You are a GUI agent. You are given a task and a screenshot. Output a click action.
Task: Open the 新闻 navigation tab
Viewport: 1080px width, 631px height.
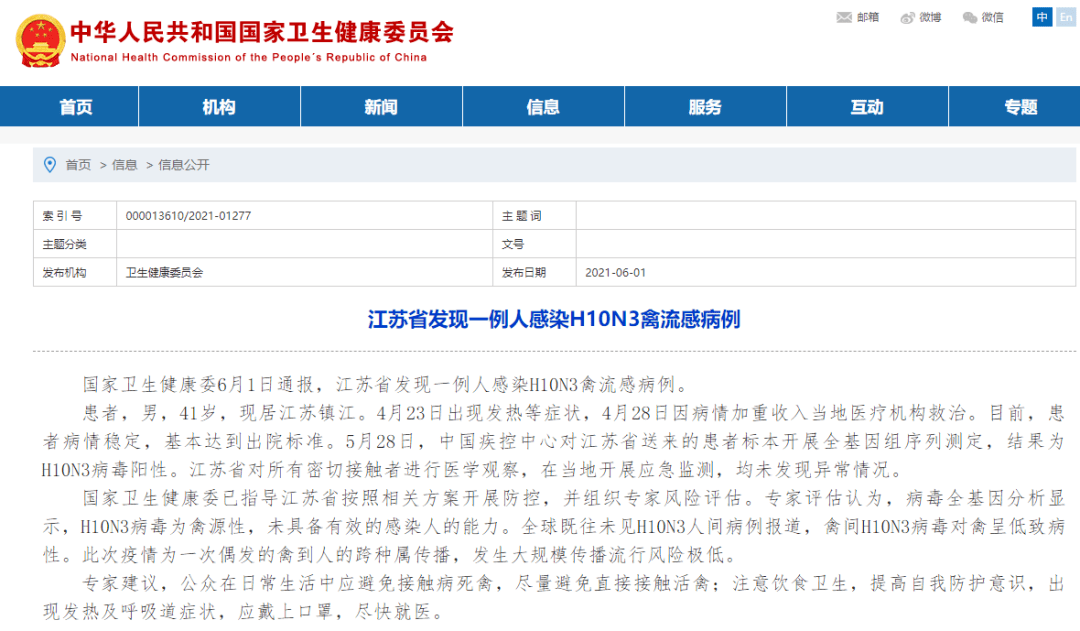coord(381,106)
